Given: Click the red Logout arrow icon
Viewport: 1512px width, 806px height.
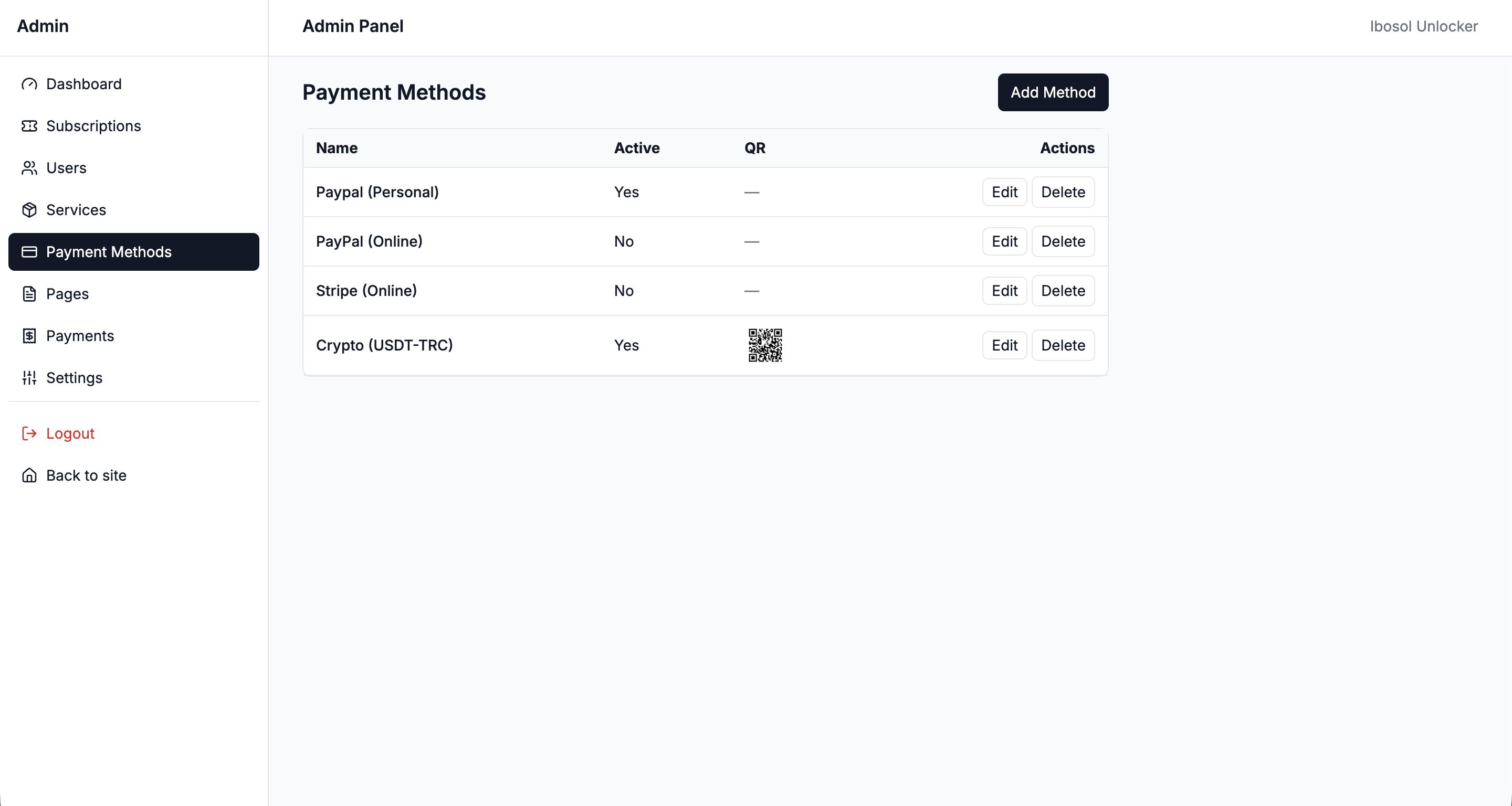Looking at the screenshot, I should 29,433.
